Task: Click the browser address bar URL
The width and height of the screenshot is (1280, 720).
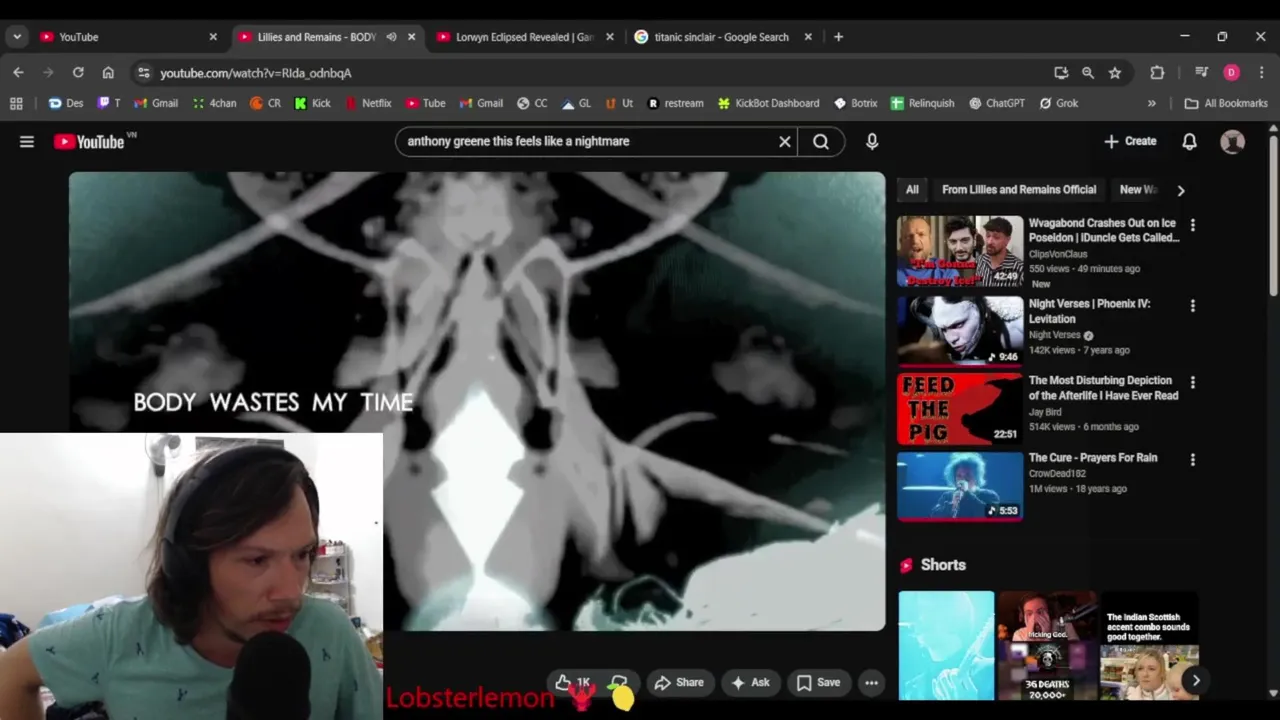Action: tap(256, 73)
